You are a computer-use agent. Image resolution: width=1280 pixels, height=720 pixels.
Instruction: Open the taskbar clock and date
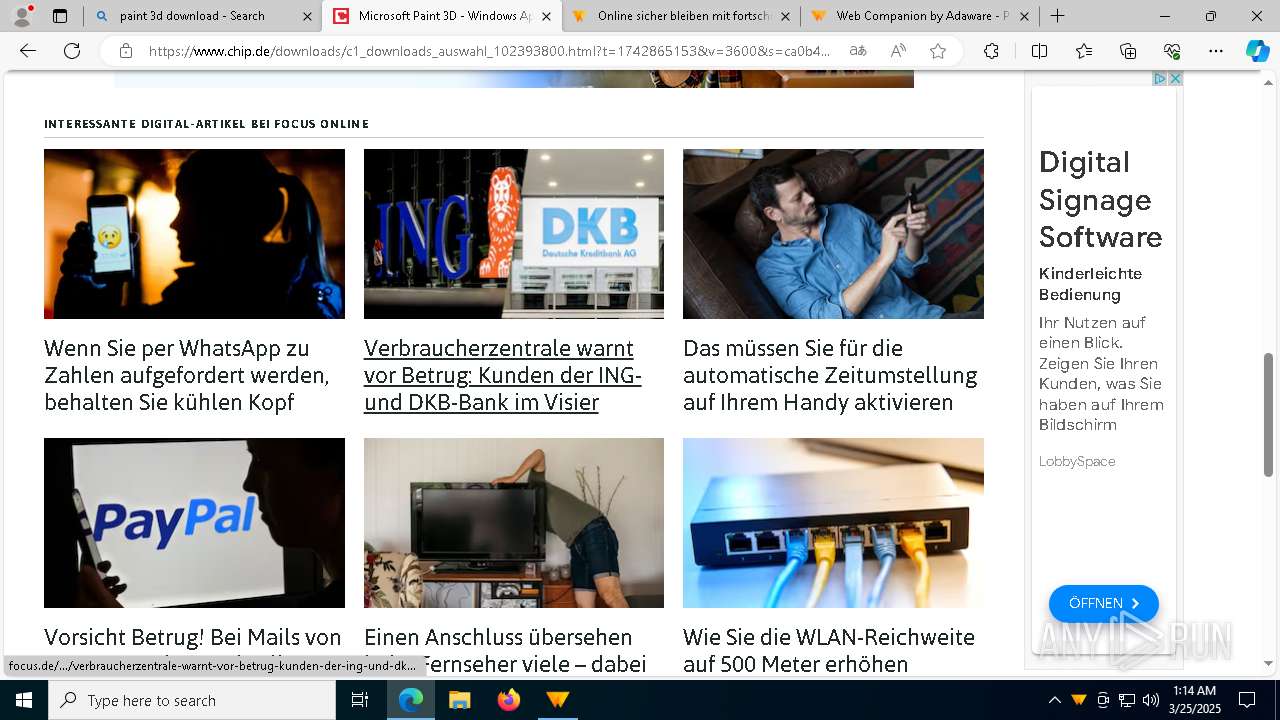coord(1194,700)
